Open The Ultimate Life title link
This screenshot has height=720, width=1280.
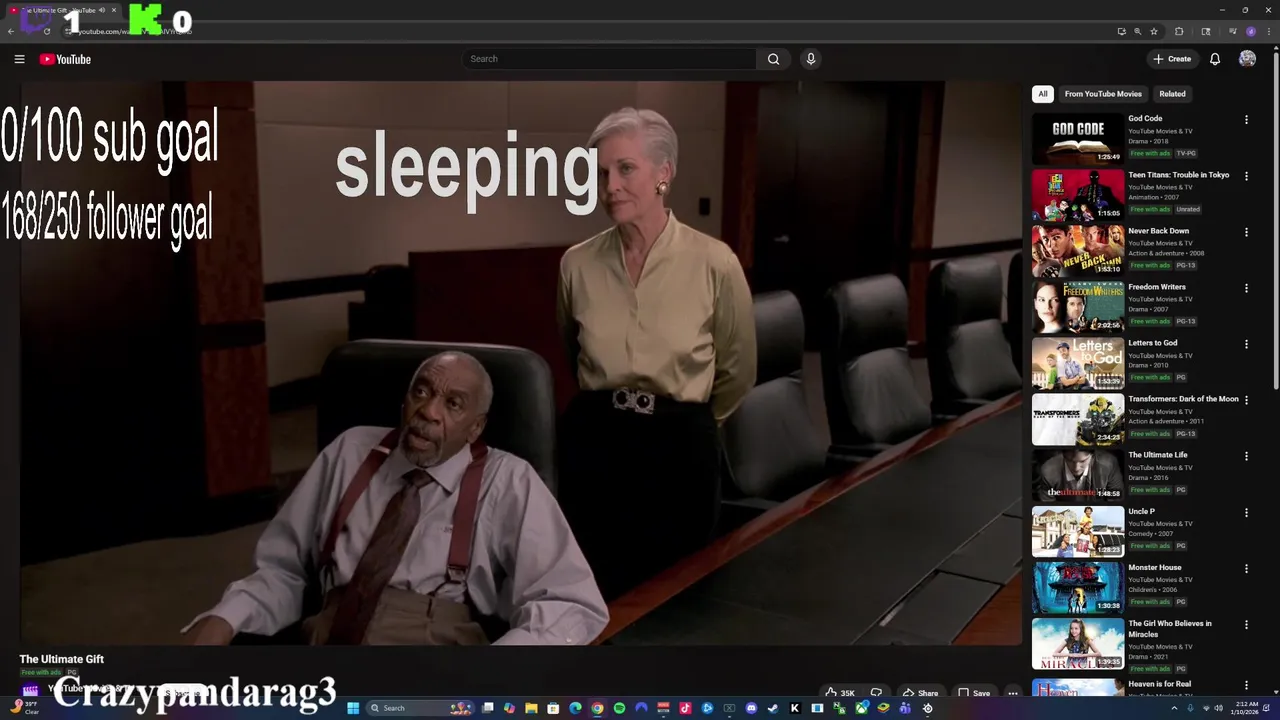pyautogui.click(x=1158, y=455)
